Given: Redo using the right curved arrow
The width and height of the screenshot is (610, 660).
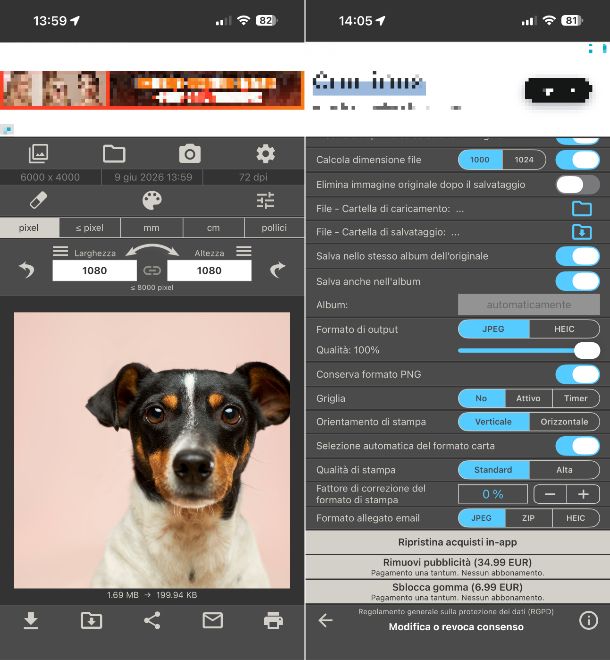Looking at the screenshot, I should coord(277,269).
